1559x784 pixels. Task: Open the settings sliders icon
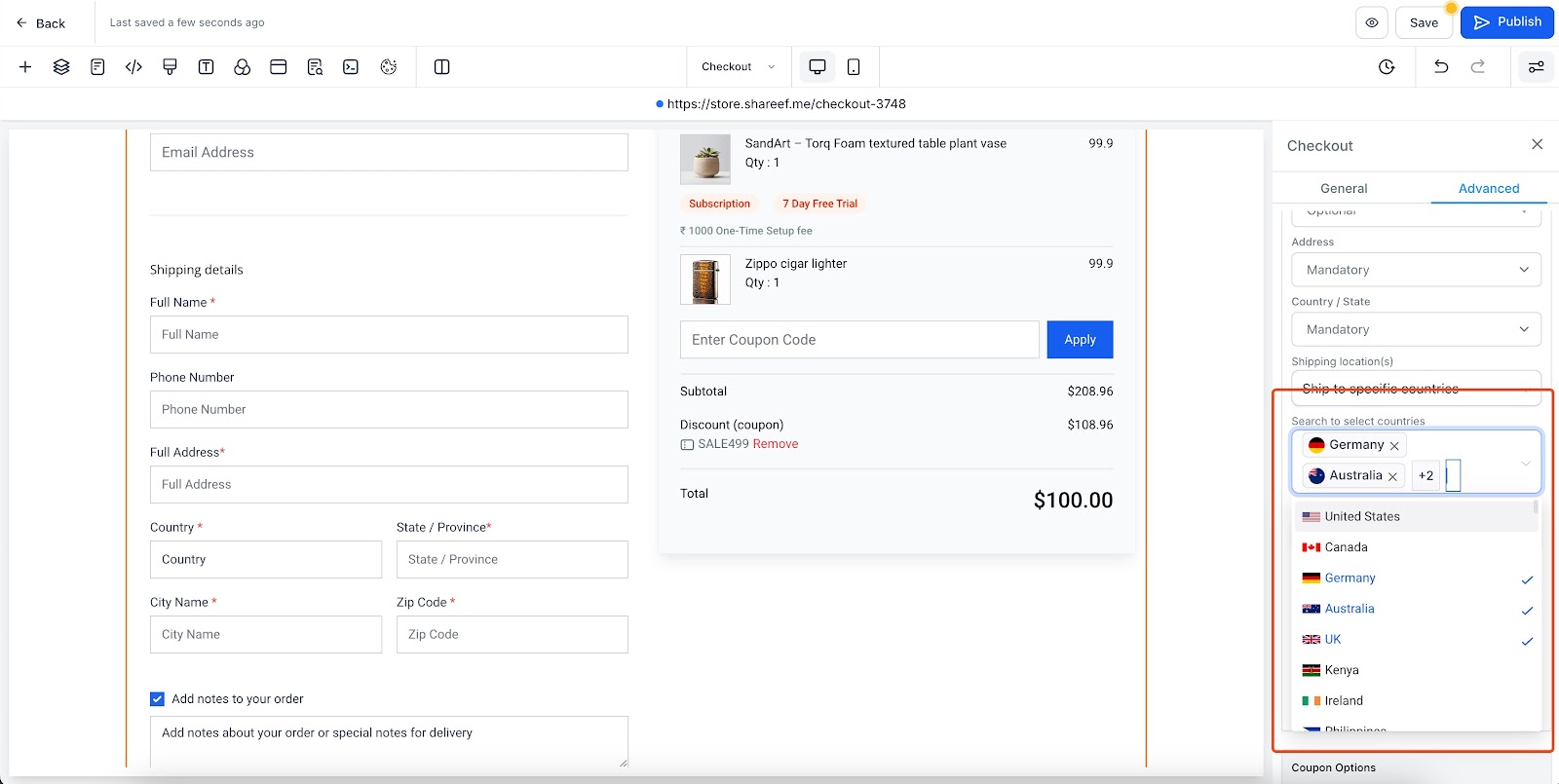point(1536,67)
